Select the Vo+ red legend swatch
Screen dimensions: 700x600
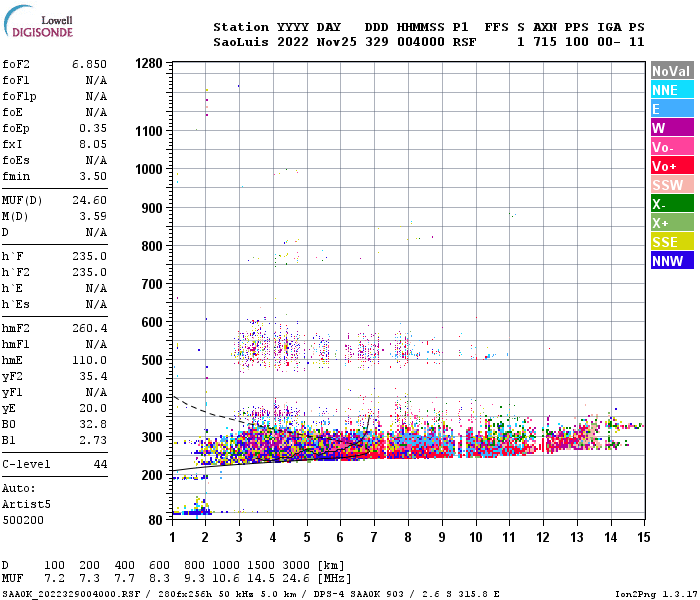point(672,166)
